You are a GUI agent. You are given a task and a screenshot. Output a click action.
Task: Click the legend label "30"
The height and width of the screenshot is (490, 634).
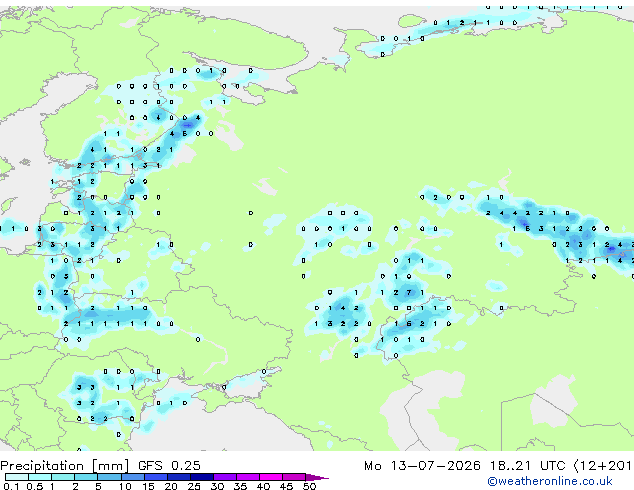coord(217,486)
